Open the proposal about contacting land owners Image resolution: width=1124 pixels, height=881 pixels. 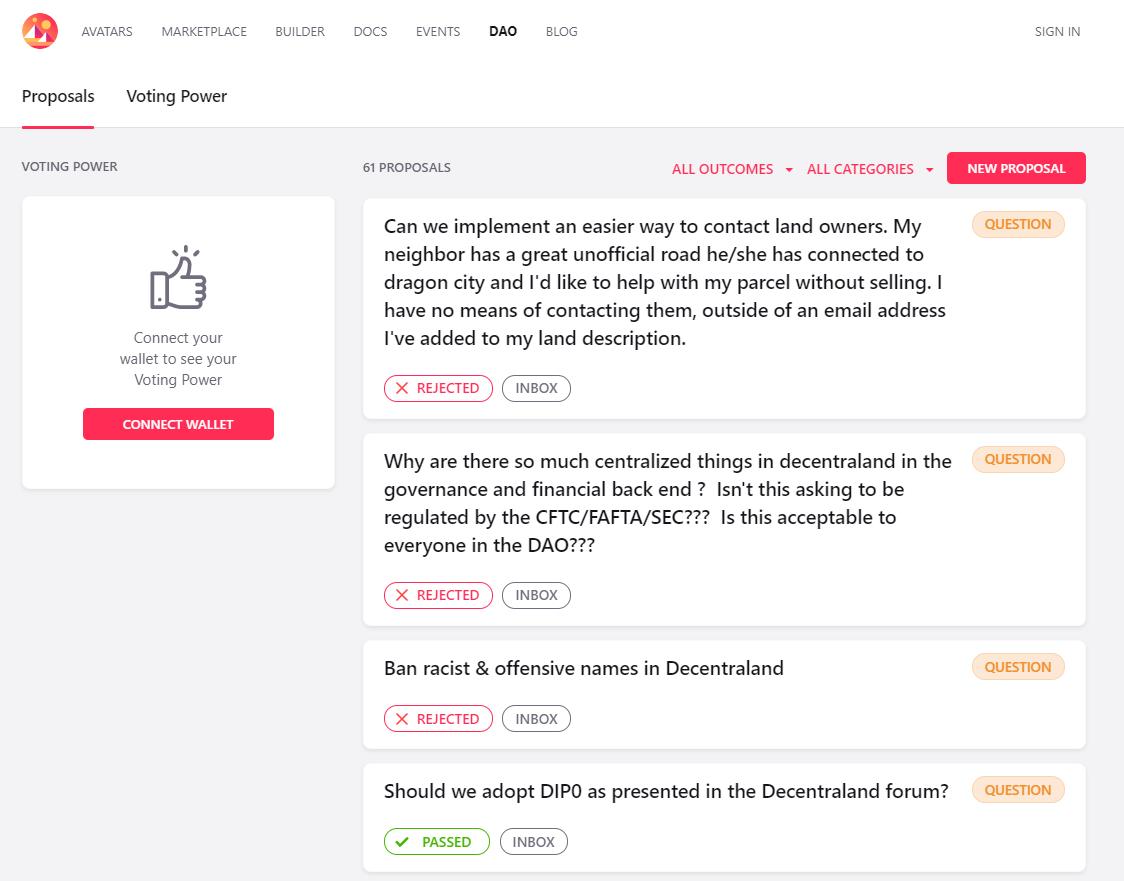tap(665, 282)
